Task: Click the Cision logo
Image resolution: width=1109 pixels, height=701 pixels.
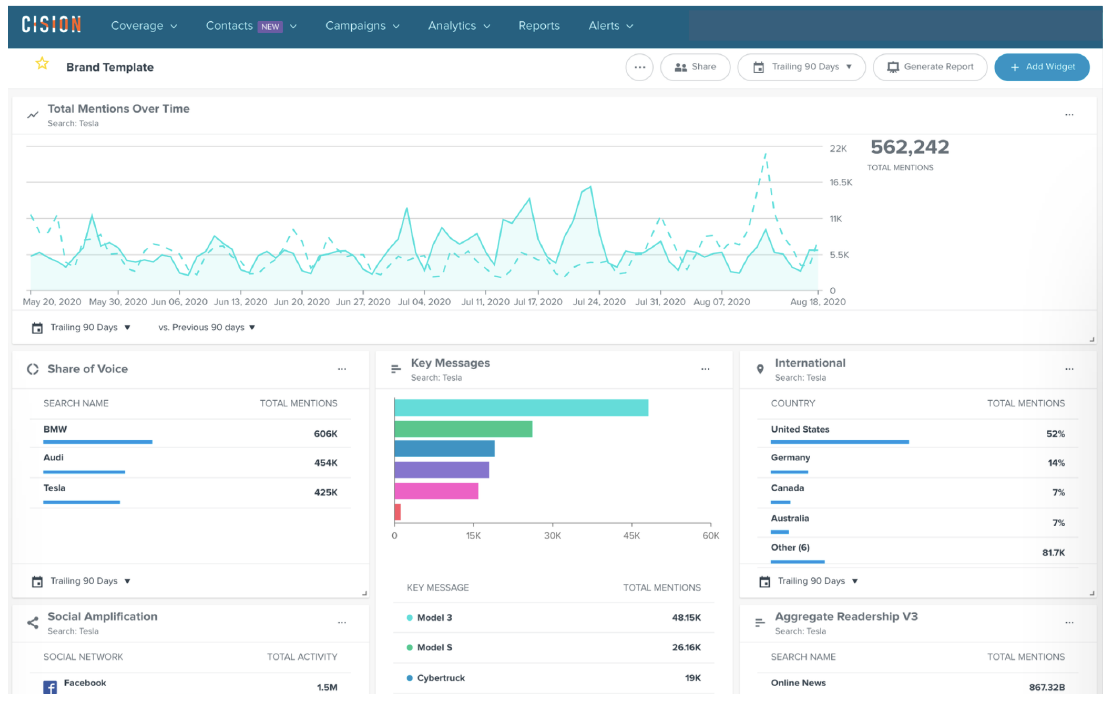Action: click(52, 25)
